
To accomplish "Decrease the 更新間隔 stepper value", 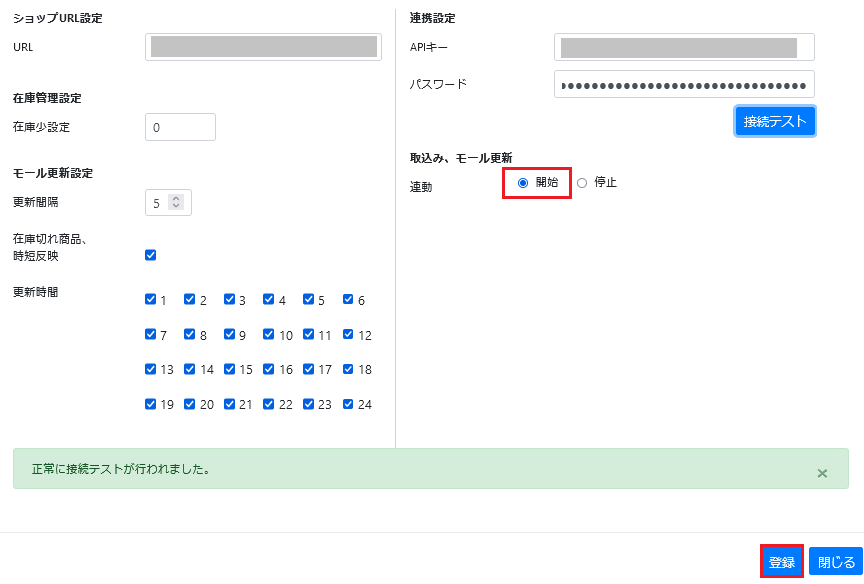I will pos(176,206).
